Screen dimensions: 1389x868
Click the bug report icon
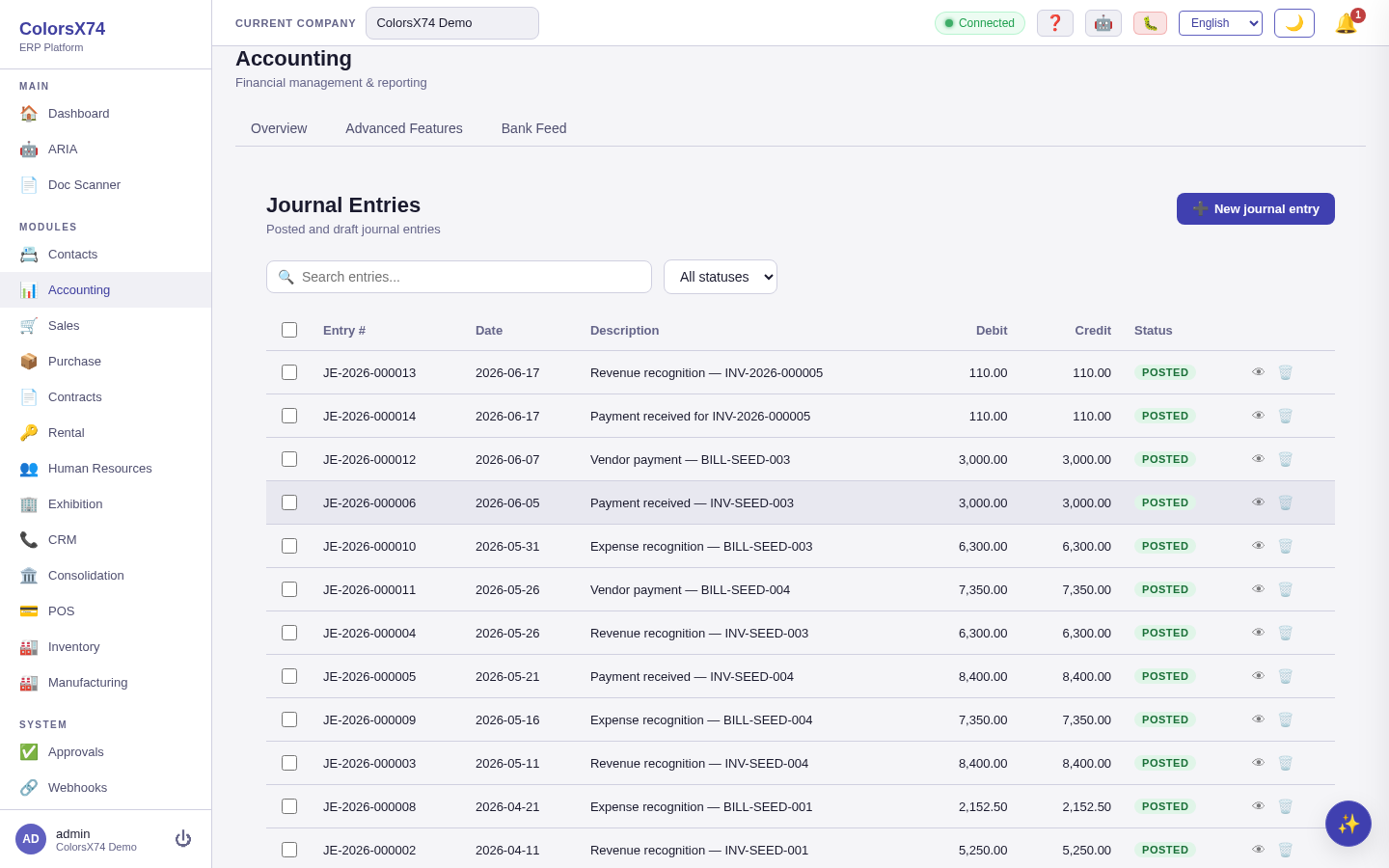[x=1150, y=23]
